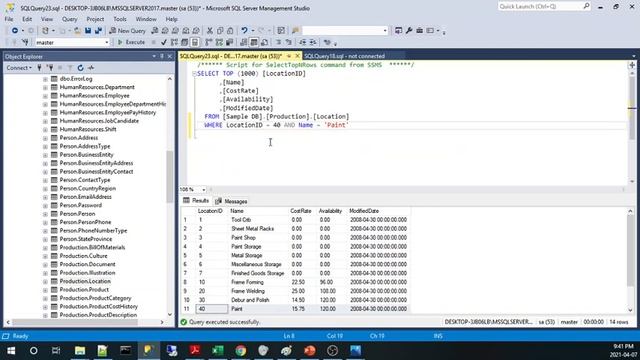Open the Connect dropdown in Object Explorer
The height and width of the screenshot is (360, 640).
(19, 68)
